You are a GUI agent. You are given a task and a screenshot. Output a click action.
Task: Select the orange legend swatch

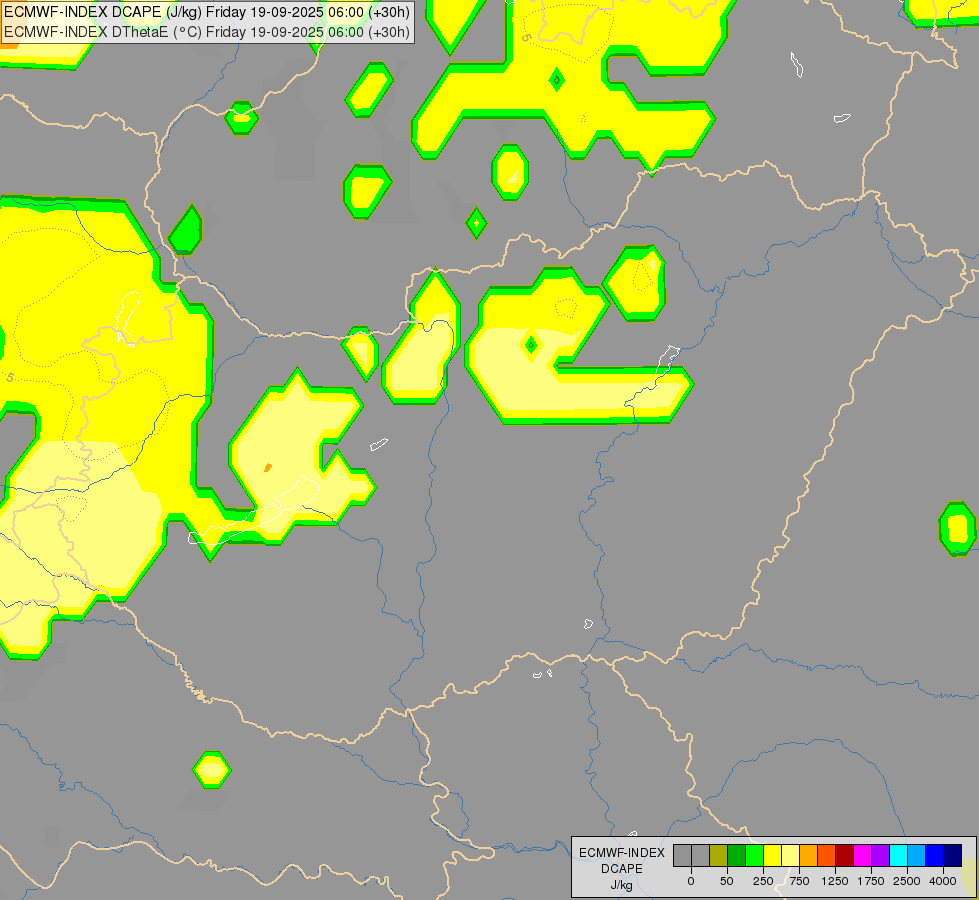point(809,855)
